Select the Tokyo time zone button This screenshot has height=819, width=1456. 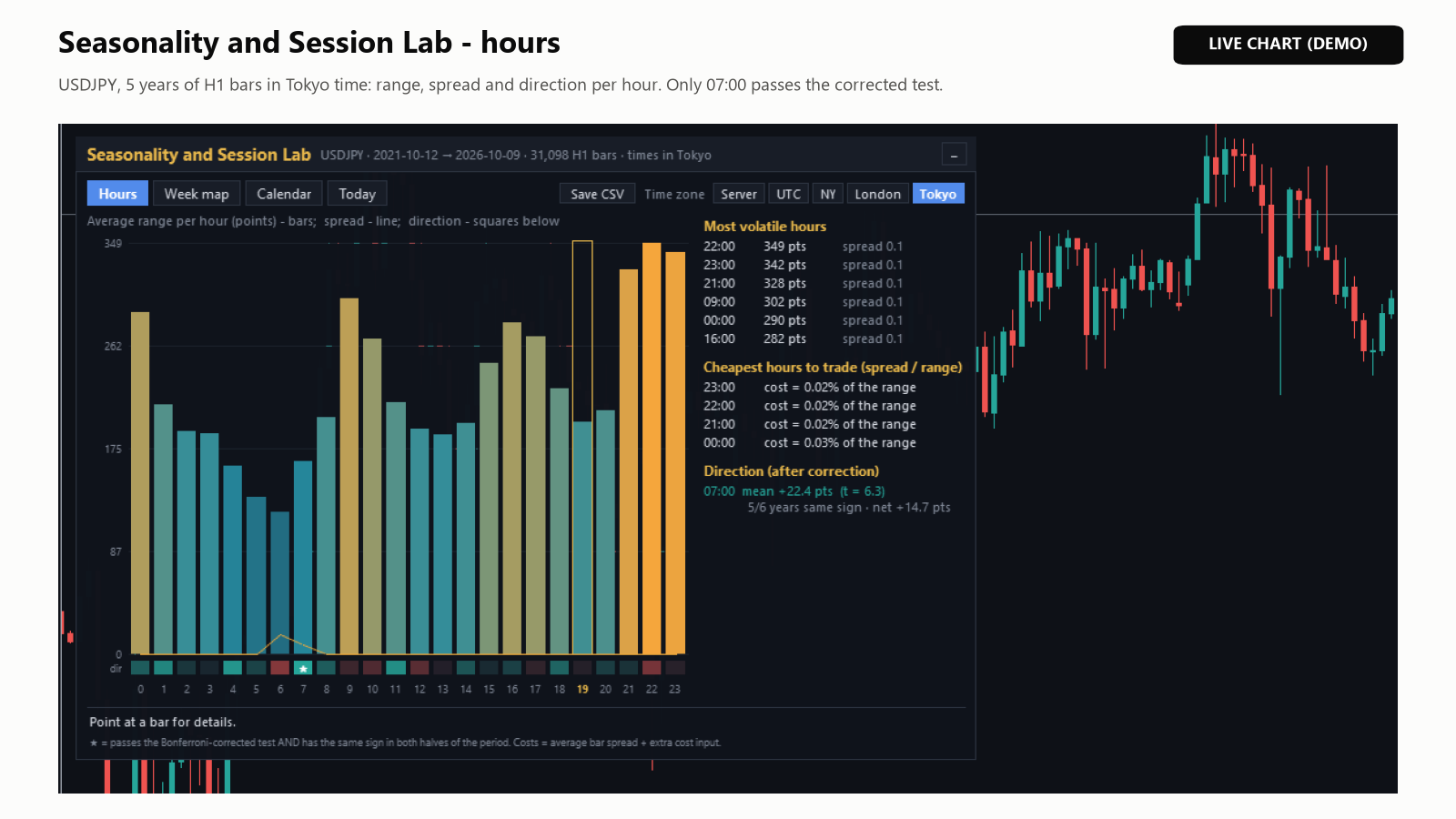tap(937, 194)
